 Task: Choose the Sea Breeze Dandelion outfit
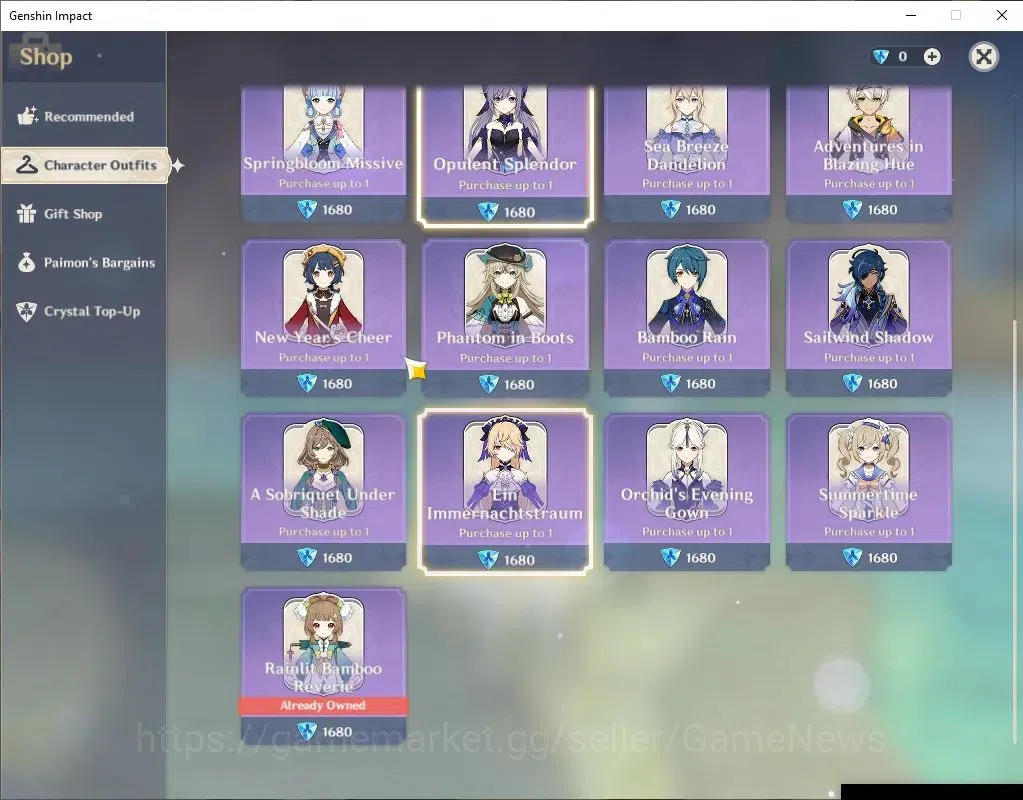pyautogui.click(x=687, y=153)
